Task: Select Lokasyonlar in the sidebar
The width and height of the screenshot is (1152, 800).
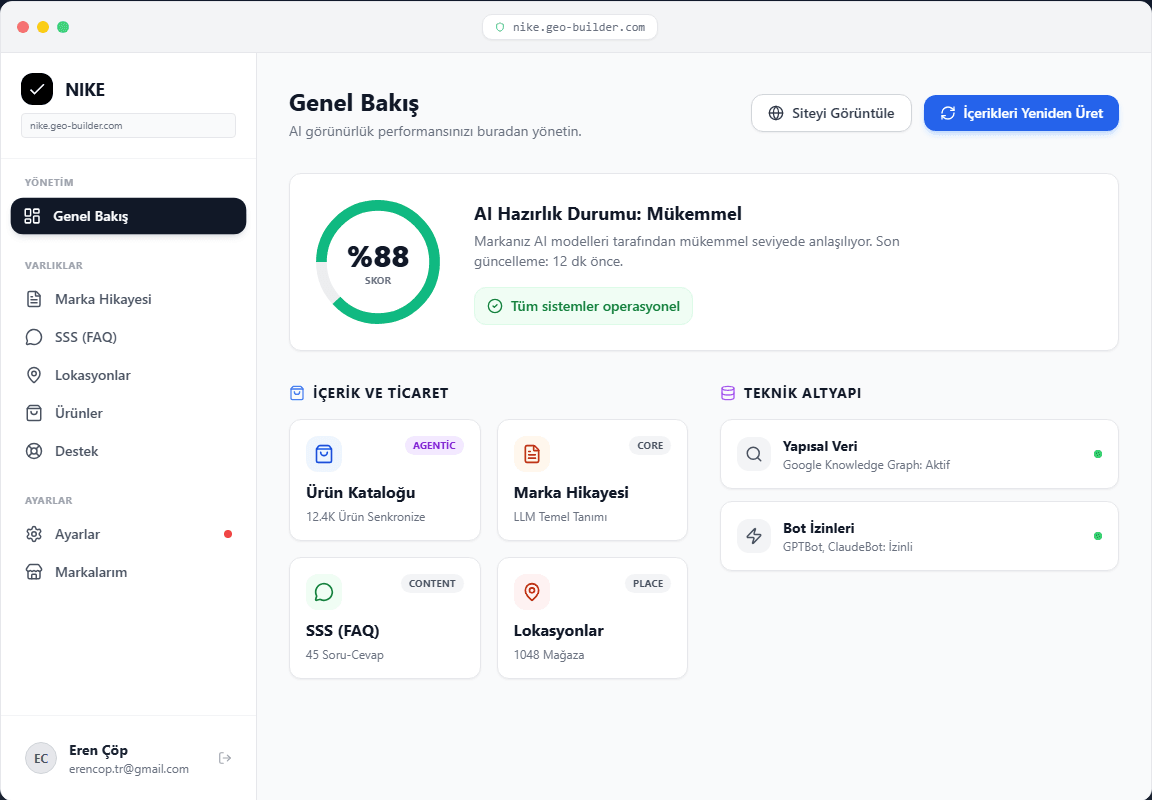Action: tap(129, 375)
